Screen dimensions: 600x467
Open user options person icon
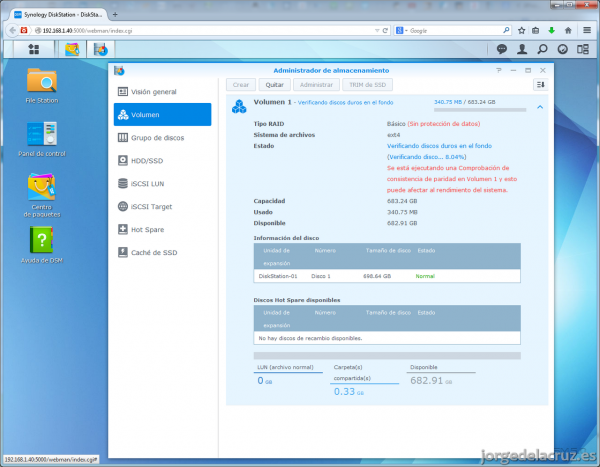[x=522, y=49]
